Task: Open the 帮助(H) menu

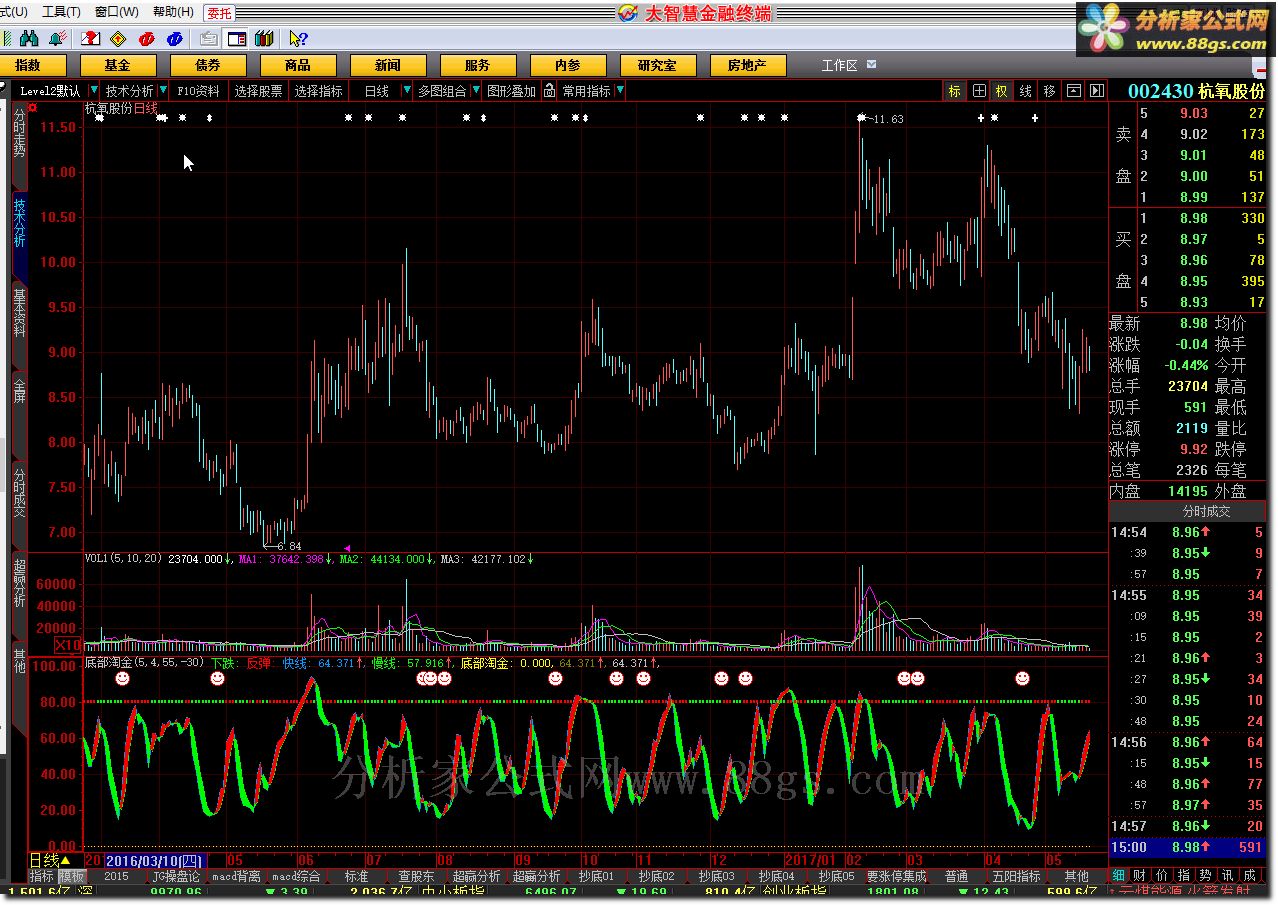Action: click(x=173, y=12)
